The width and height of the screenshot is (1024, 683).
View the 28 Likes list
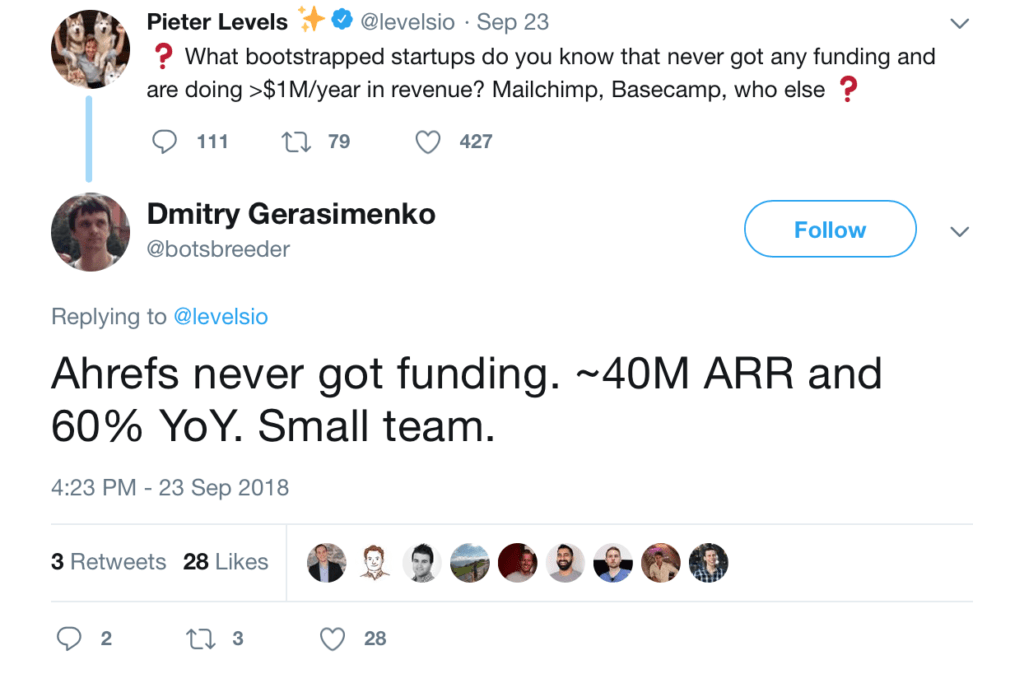tap(225, 562)
